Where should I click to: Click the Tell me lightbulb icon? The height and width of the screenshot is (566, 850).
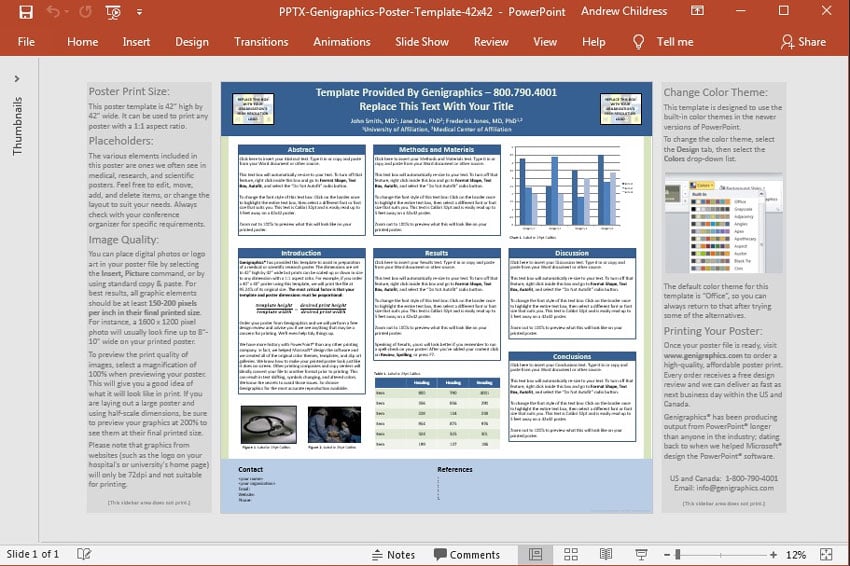639,42
